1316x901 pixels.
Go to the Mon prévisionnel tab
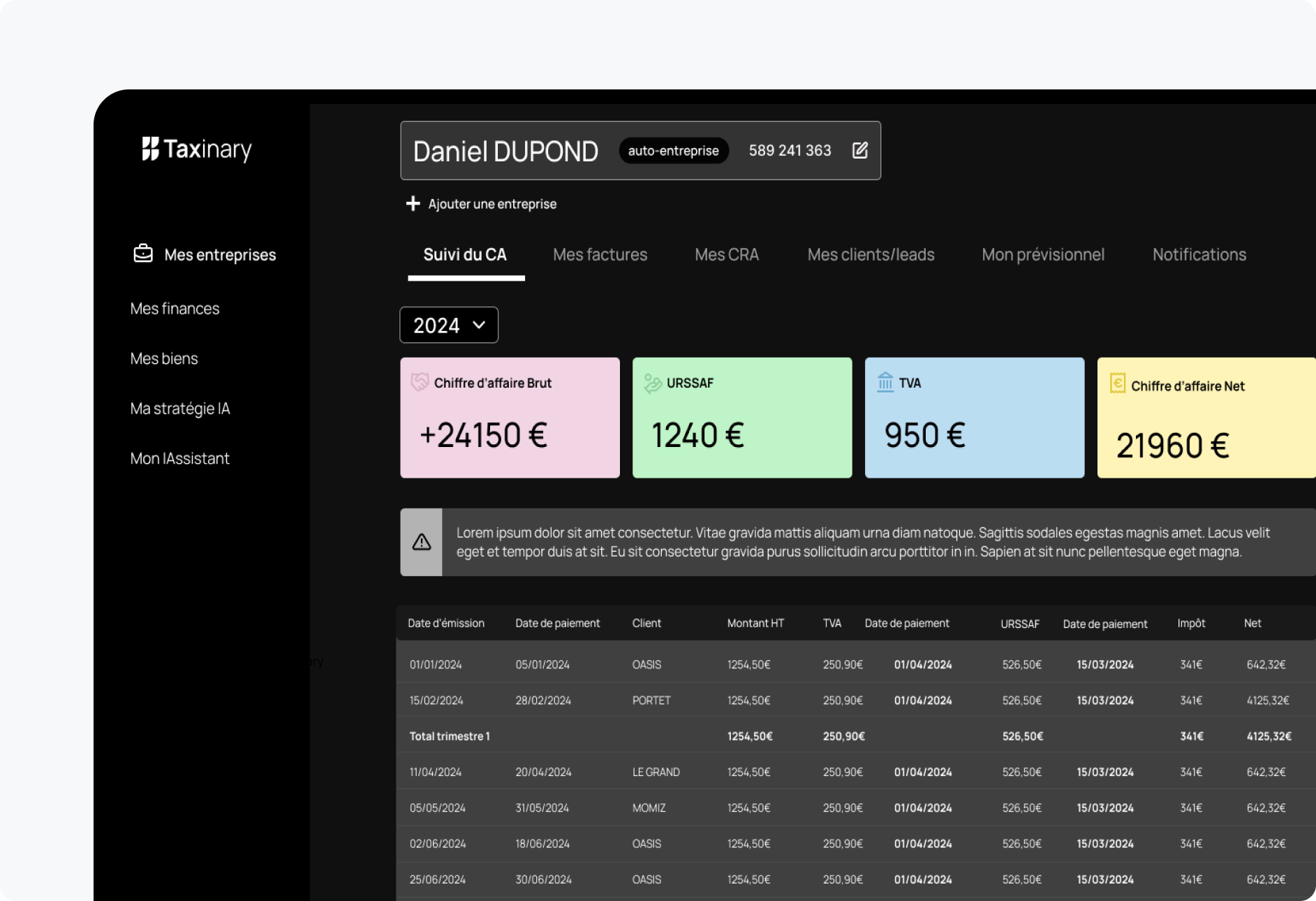click(1043, 255)
